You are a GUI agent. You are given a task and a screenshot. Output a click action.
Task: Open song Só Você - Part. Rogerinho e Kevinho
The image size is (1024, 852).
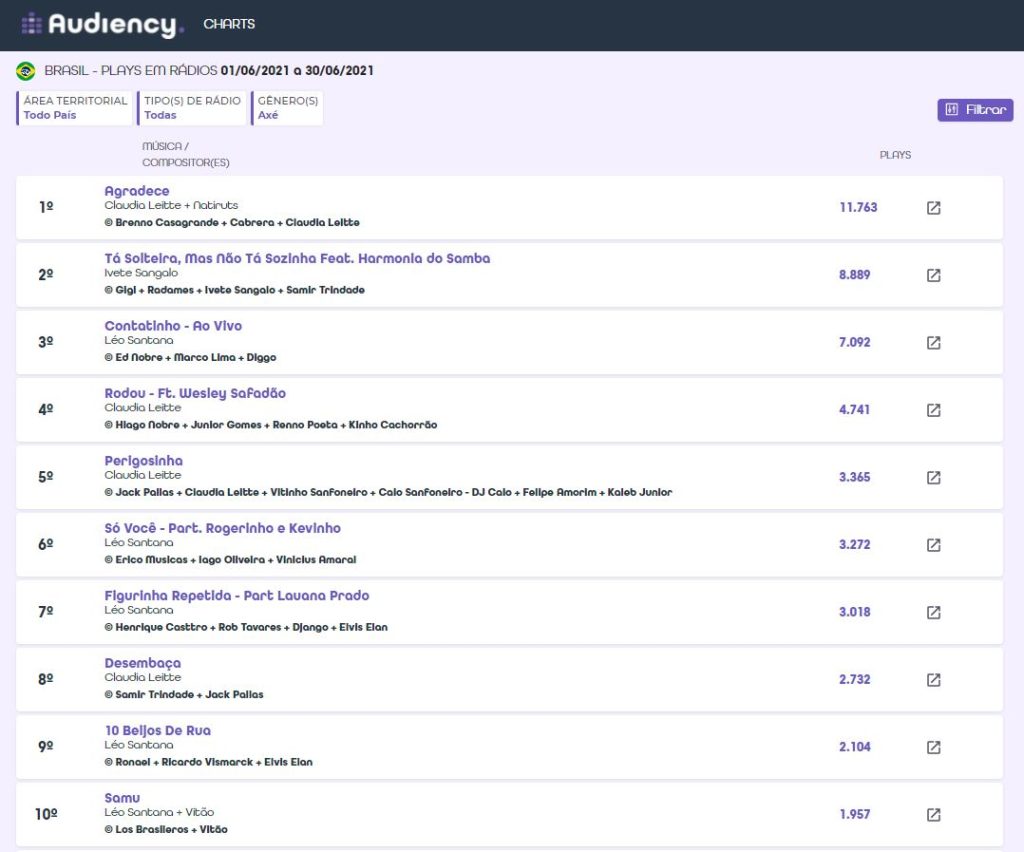tap(223, 528)
